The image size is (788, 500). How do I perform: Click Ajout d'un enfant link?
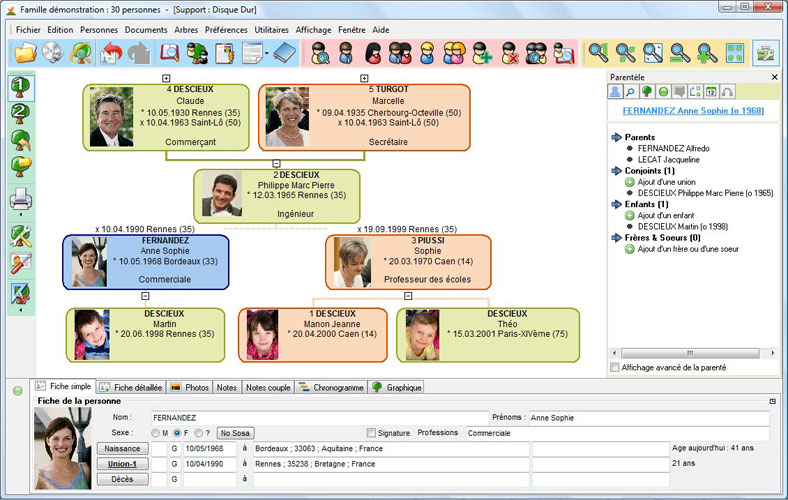[666, 215]
